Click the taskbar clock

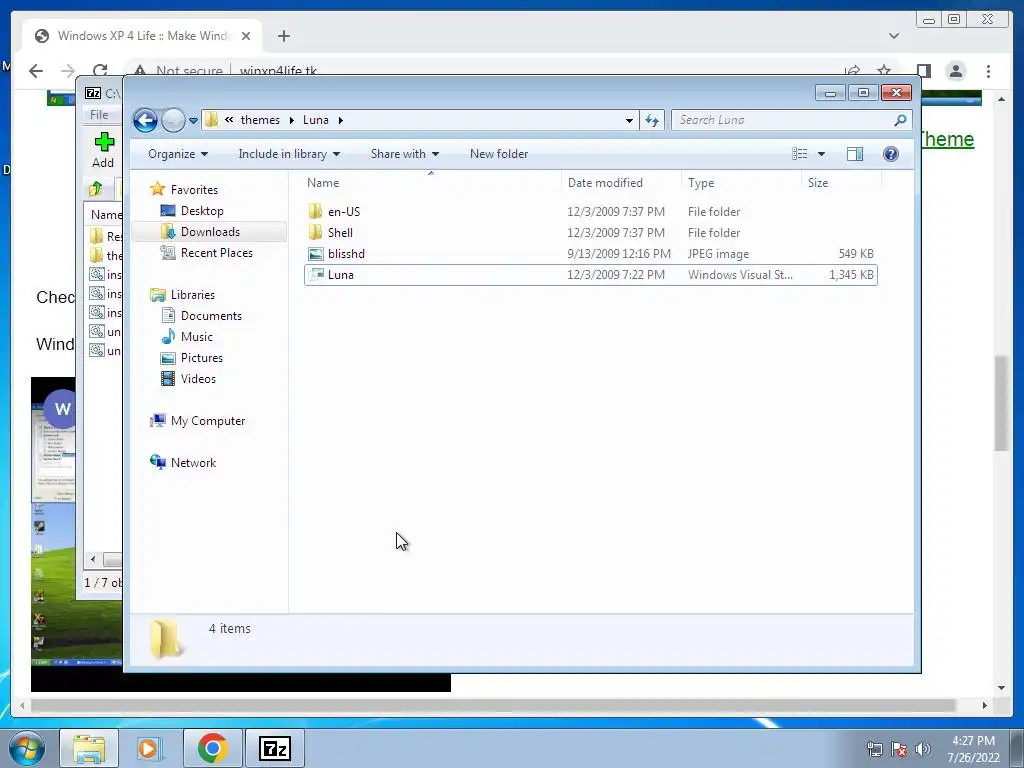(x=973, y=749)
